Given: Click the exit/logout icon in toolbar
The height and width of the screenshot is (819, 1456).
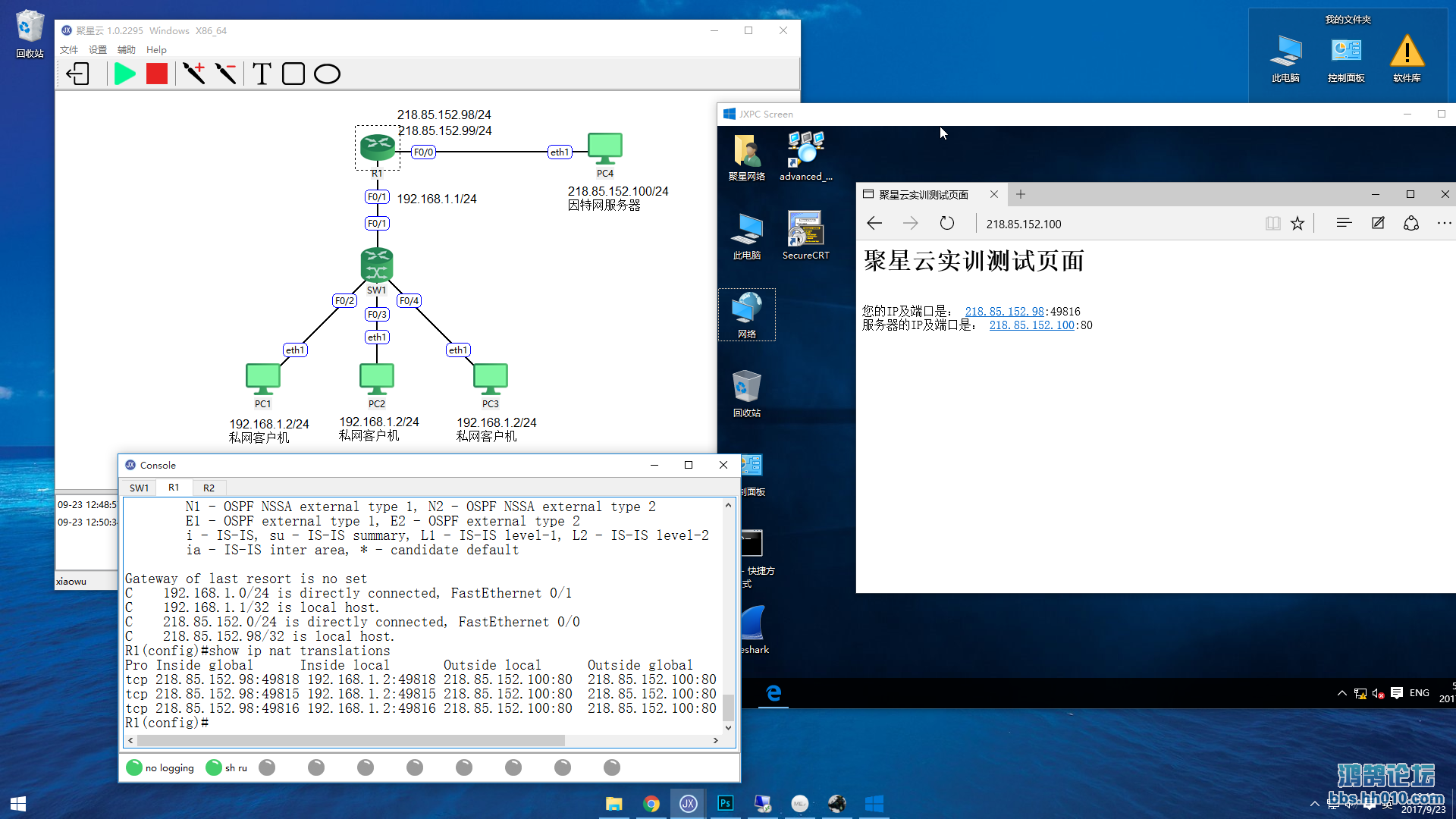Looking at the screenshot, I should point(78,74).
